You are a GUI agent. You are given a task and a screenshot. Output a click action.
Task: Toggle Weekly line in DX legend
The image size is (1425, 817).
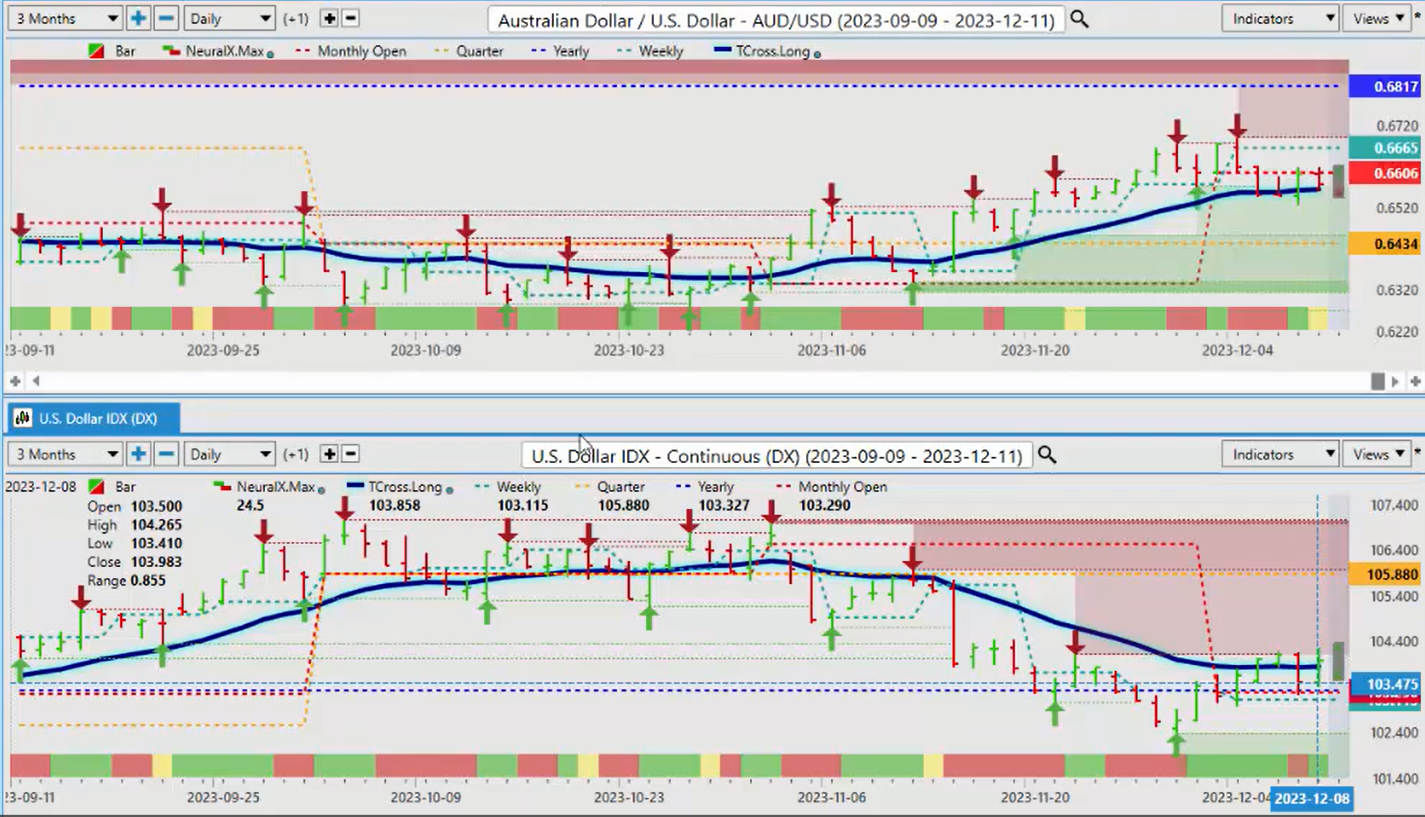[x=508, y=487]
